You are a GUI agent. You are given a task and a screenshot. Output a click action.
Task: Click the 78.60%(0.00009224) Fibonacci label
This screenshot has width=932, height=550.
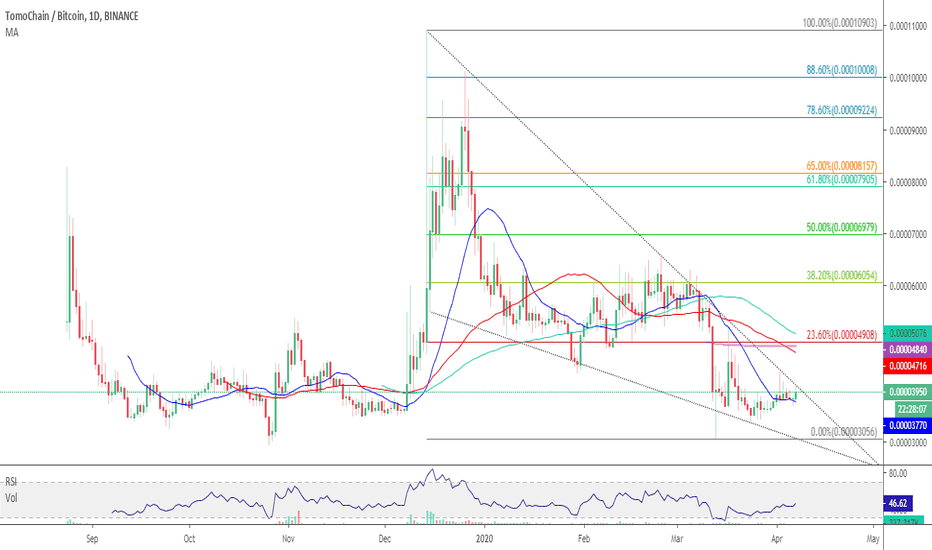tap(841, 111)
